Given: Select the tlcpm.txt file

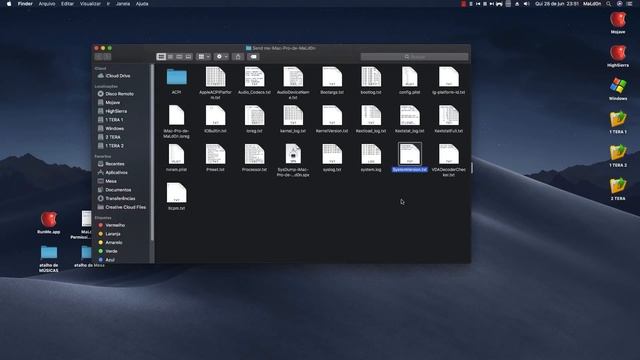Looking at the screenshot, I should pyautogui.click(x=176, y=193).
